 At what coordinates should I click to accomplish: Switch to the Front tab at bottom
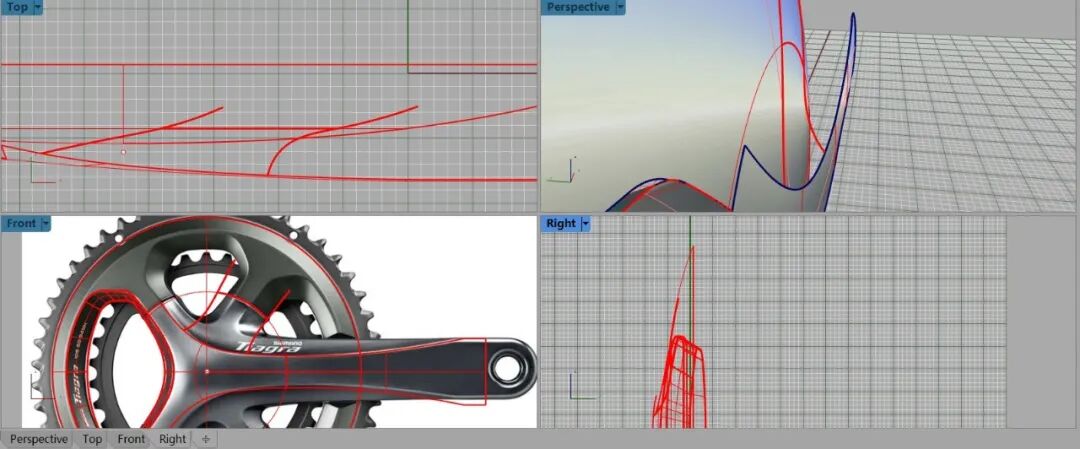(x=131, y=439)
